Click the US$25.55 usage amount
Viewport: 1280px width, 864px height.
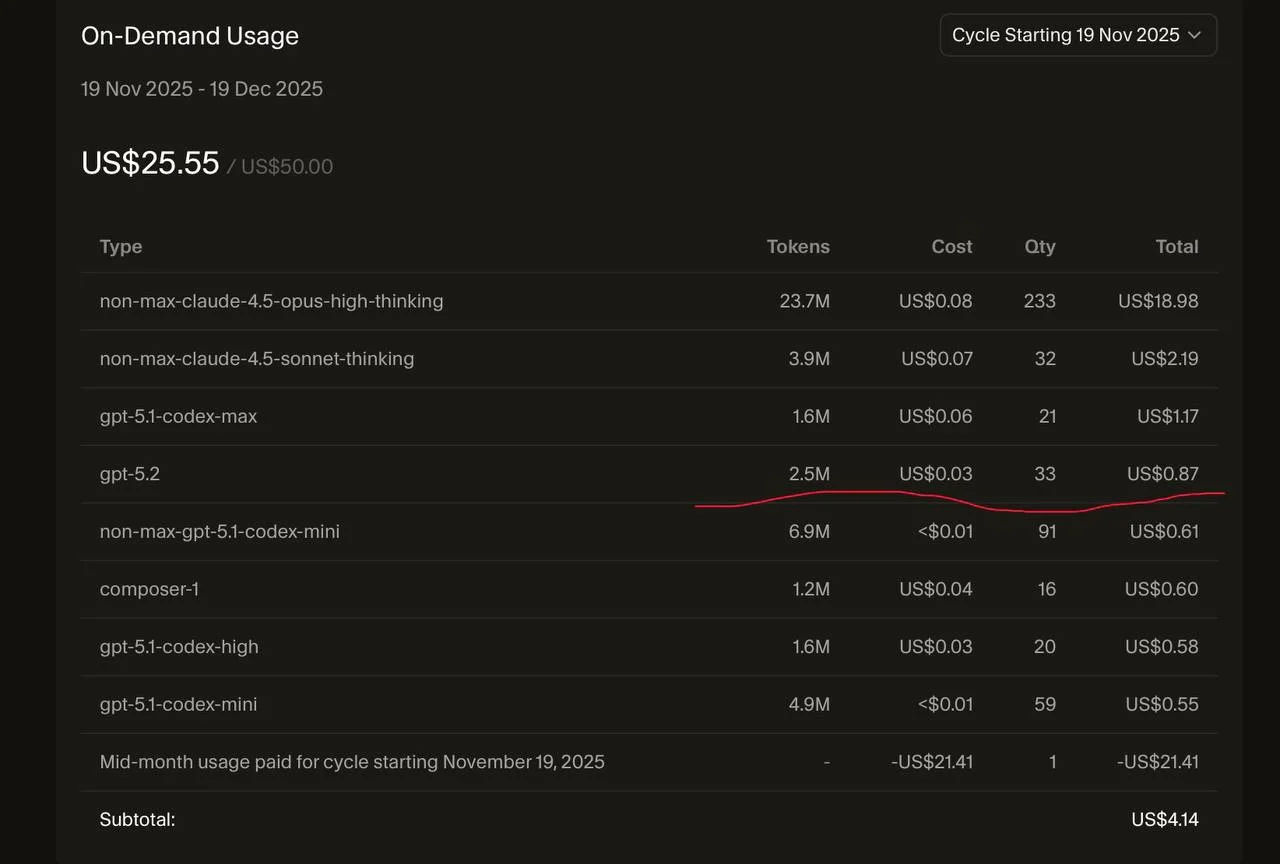[x=150, y=163]
